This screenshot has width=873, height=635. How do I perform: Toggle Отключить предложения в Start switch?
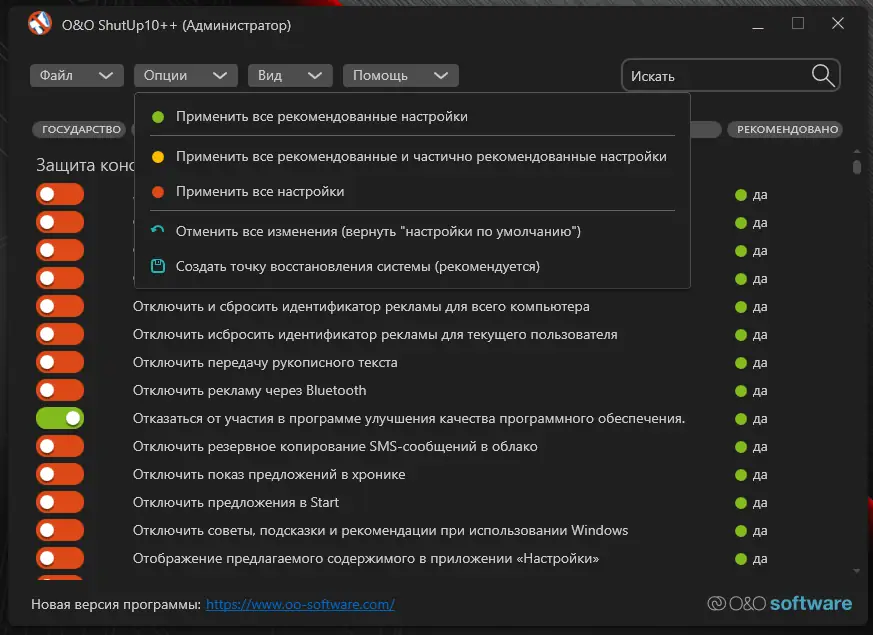60,502
